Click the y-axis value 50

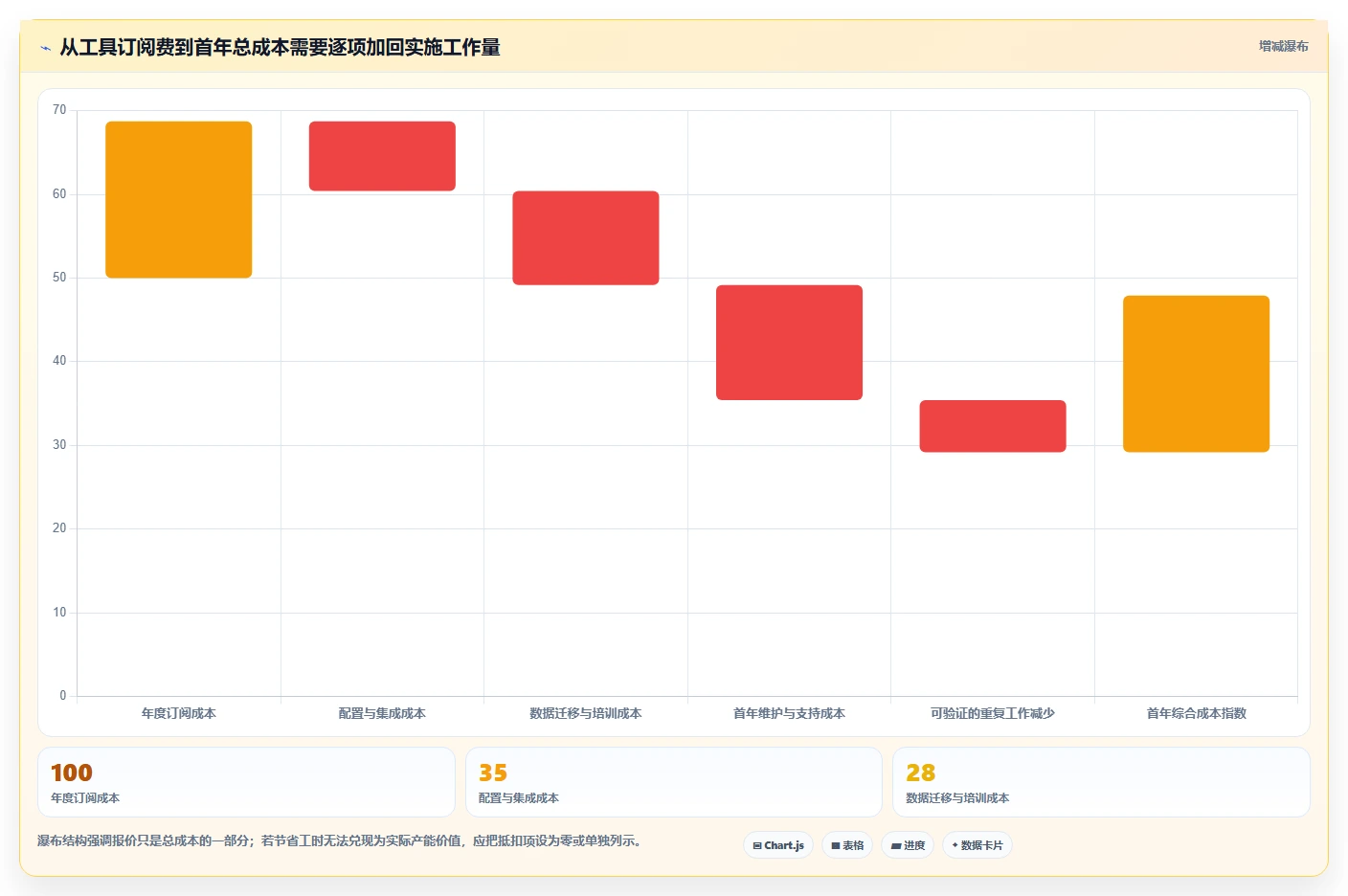pyautogui.click(x=59, y=278)
